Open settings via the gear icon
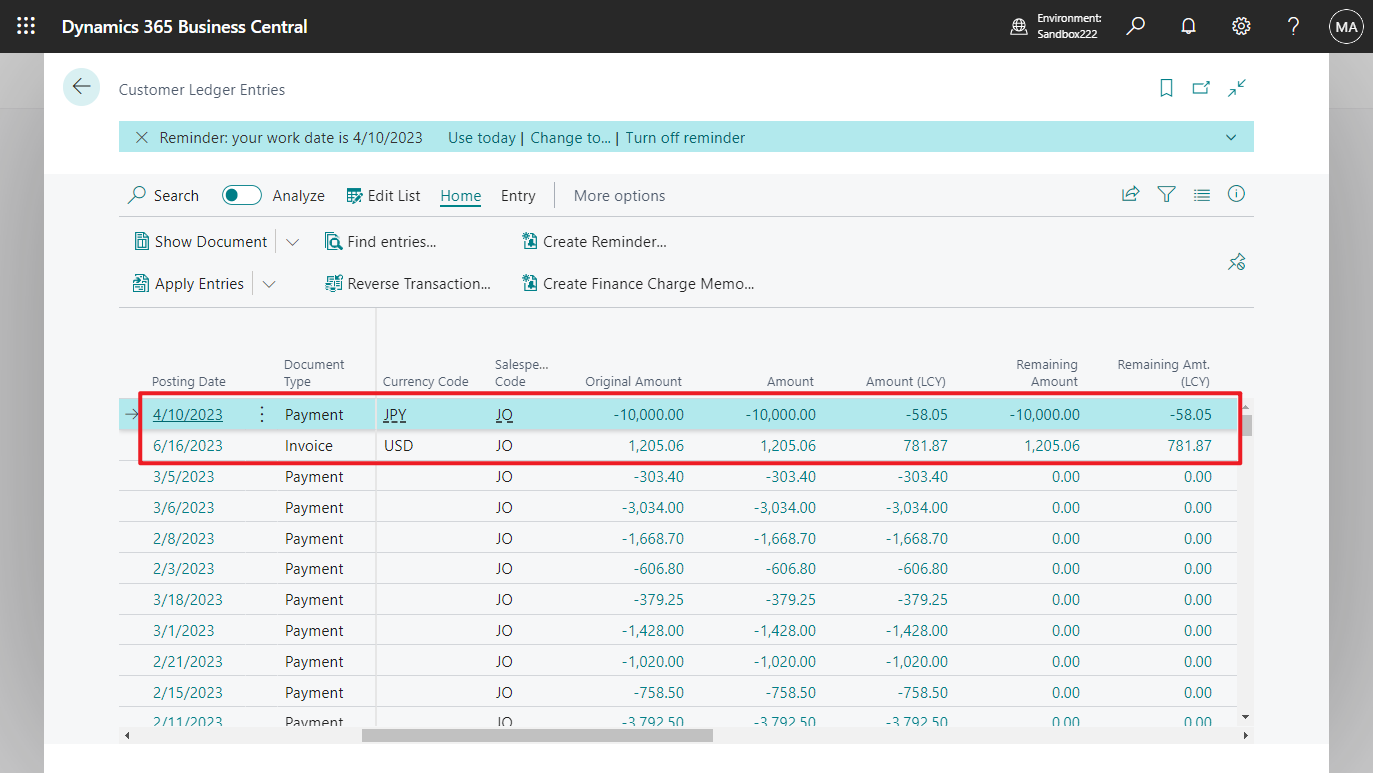This screenshot has width=1373, height=773. pos(1241,26)
